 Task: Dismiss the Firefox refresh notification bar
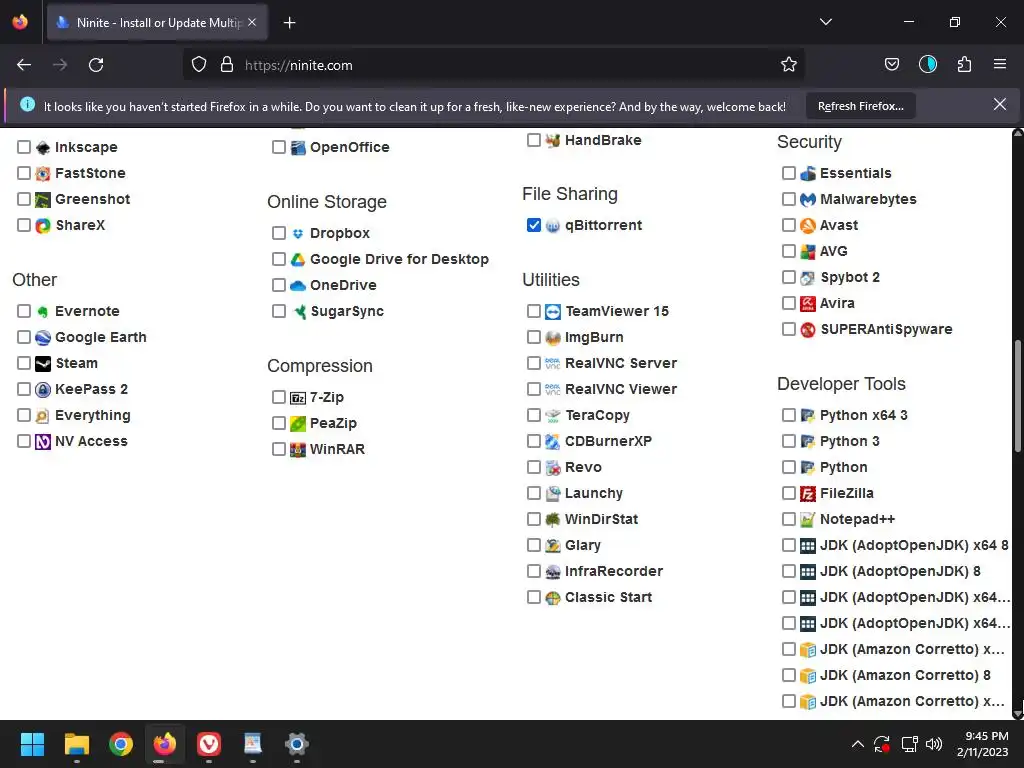(999, 104)
